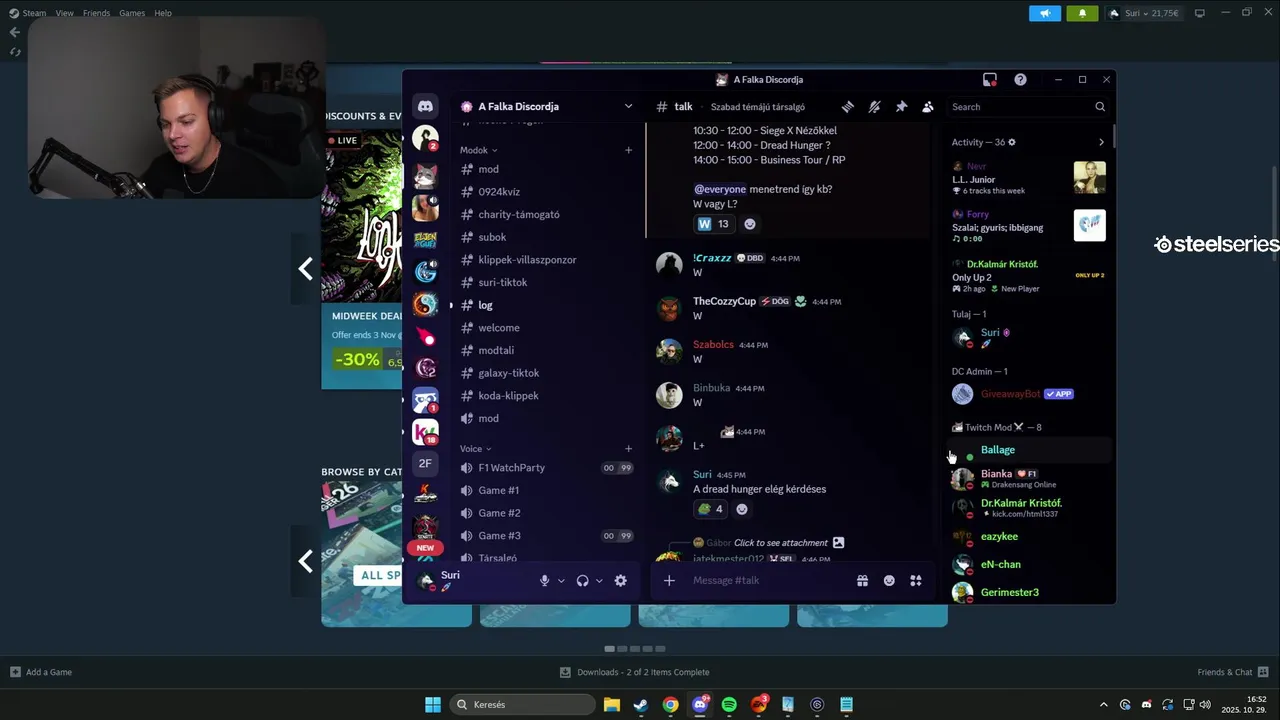Open the gift icon in message bar
Viewport: 1280px width, 720px height.
tap(862, 581)
